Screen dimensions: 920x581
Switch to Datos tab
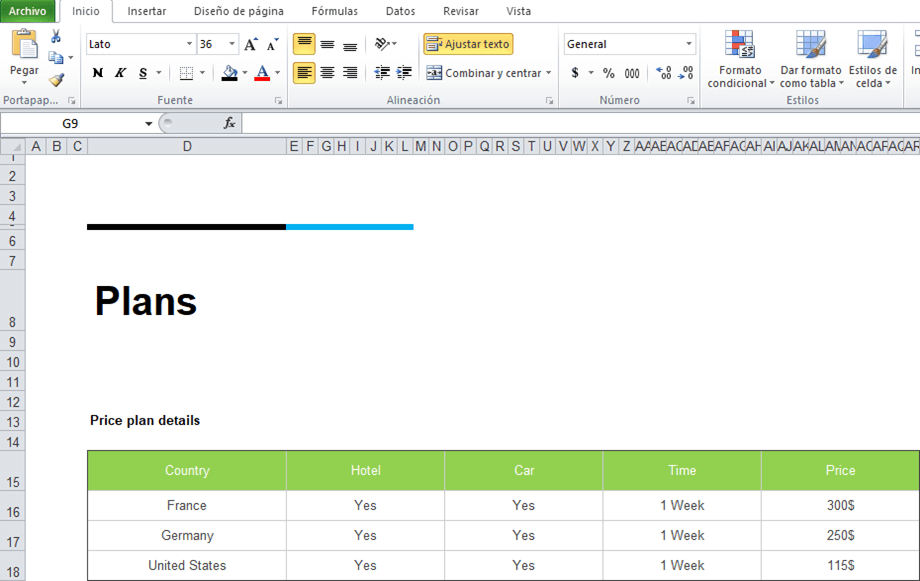(401, 11)
